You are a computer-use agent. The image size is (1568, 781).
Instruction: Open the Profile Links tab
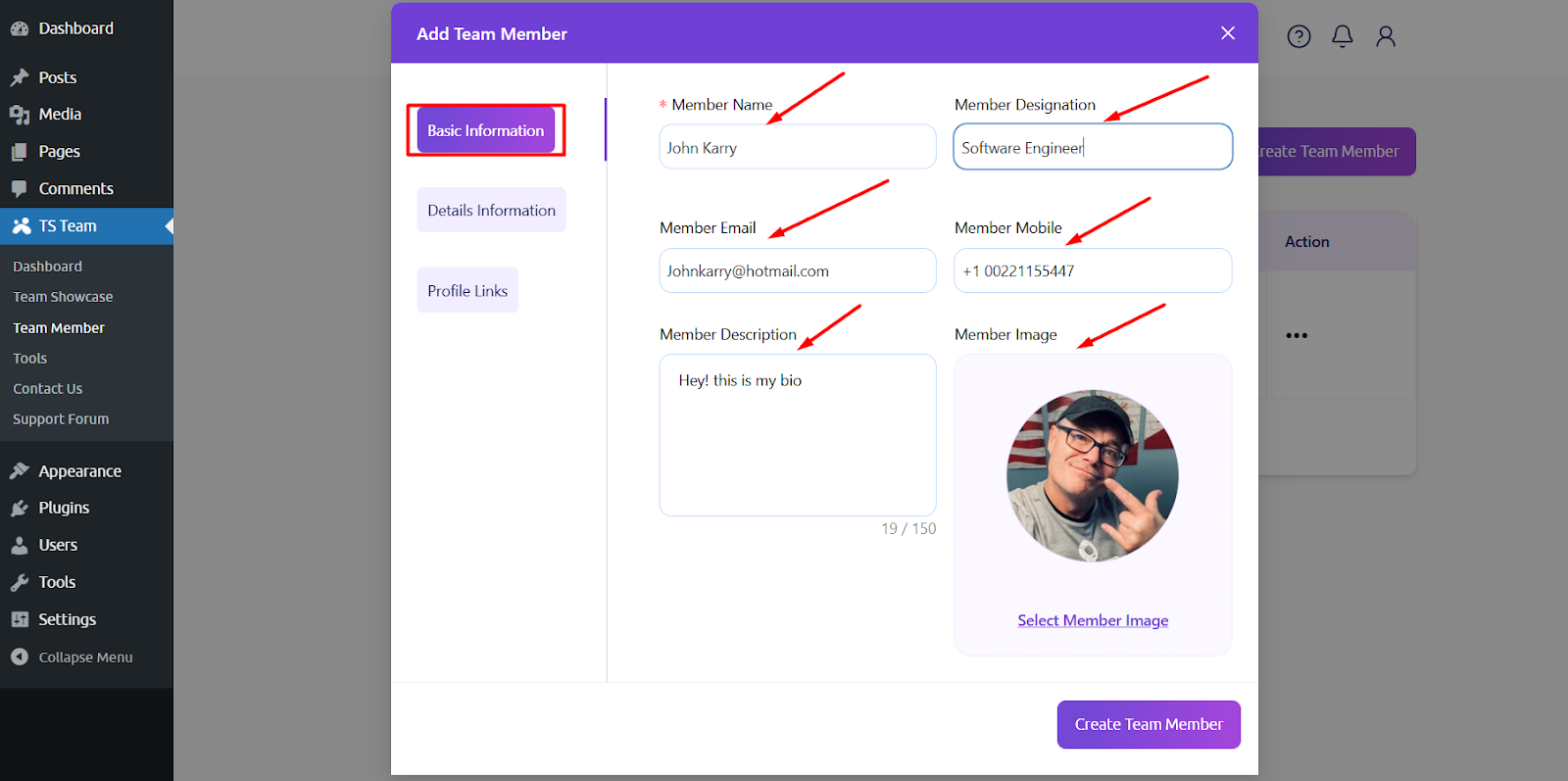tap(467, 290)
